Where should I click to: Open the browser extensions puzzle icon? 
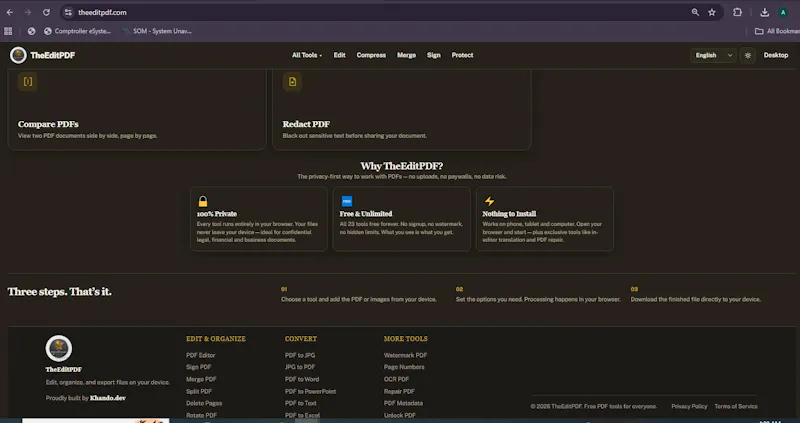click(x=737, y=12)
